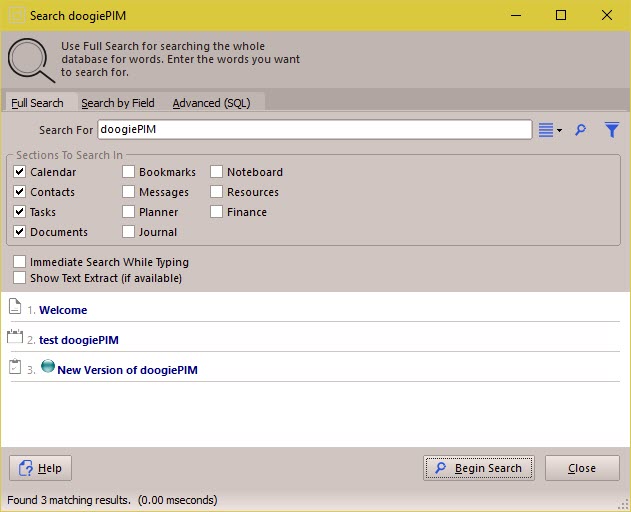631x512 pixels.
Task: Enable the Bookmarks section checkbox
Action: 128,172
